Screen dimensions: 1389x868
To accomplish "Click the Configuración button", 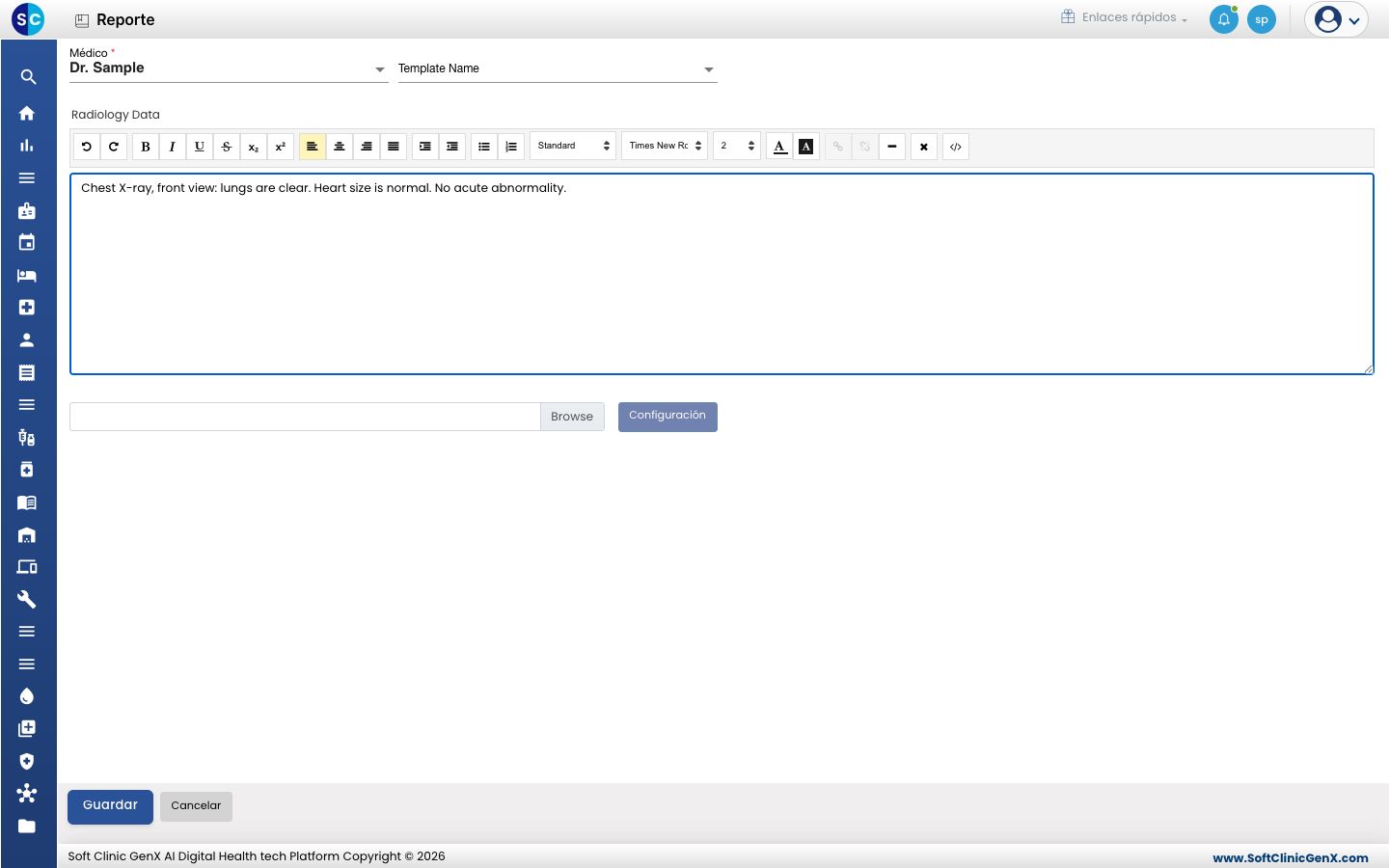I will pos(667,417).
